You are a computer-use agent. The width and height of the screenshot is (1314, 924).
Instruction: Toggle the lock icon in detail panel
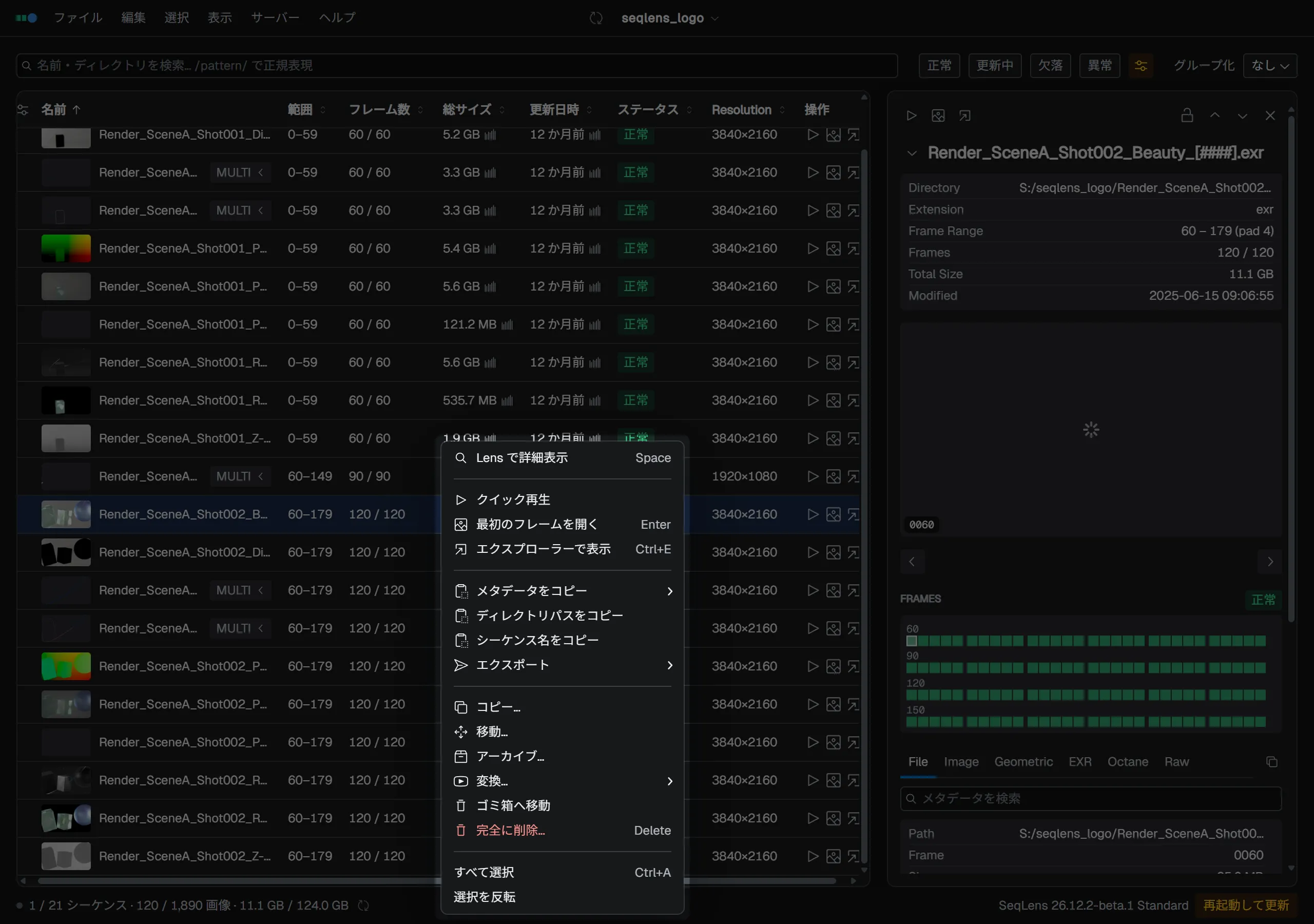pyautogui.click(x=1187, y=115)
